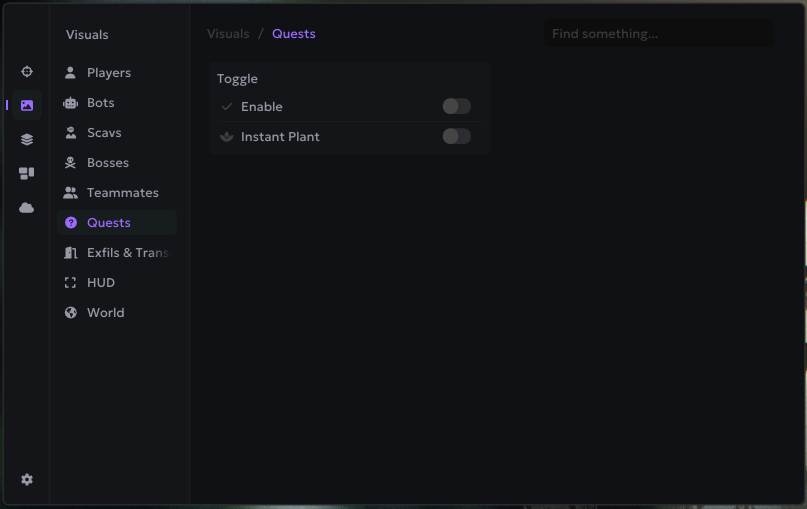This screenshot has height=509, width=807.
Task: Select the Quests sidebar item
Action: coord(109,223)
